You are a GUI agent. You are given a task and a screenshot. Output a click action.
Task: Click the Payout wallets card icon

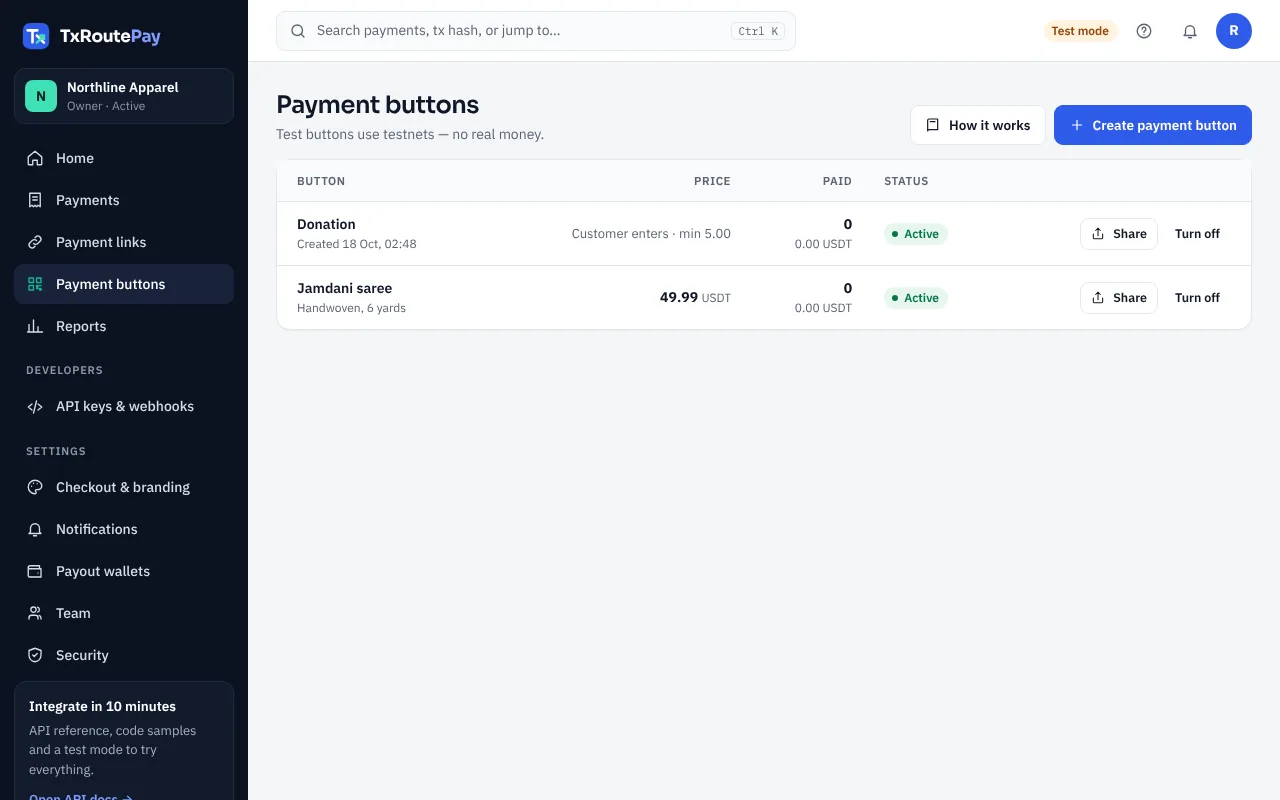35,571
